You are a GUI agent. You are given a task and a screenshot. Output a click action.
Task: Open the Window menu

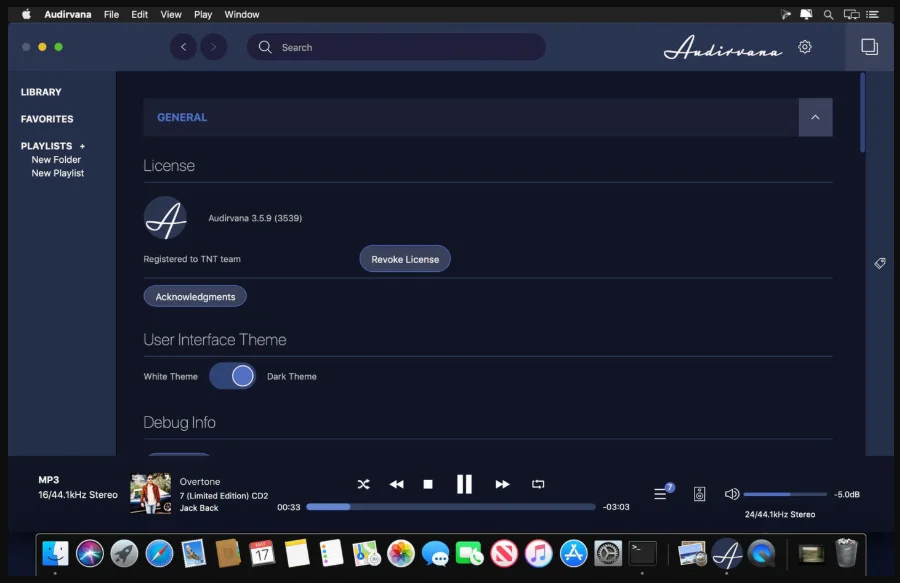click(242, 14)
